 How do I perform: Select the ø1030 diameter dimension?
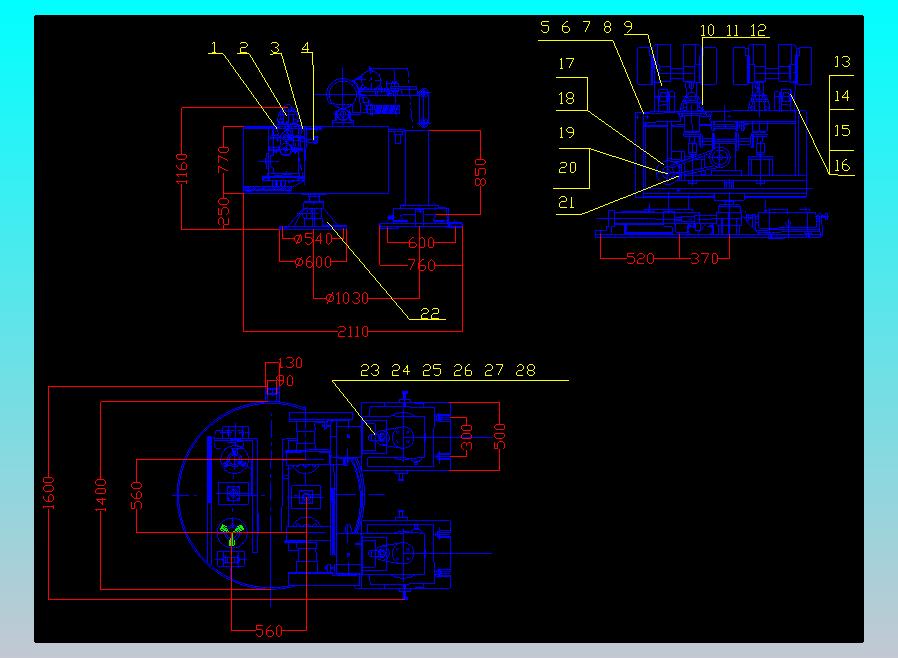pos(347,298)
